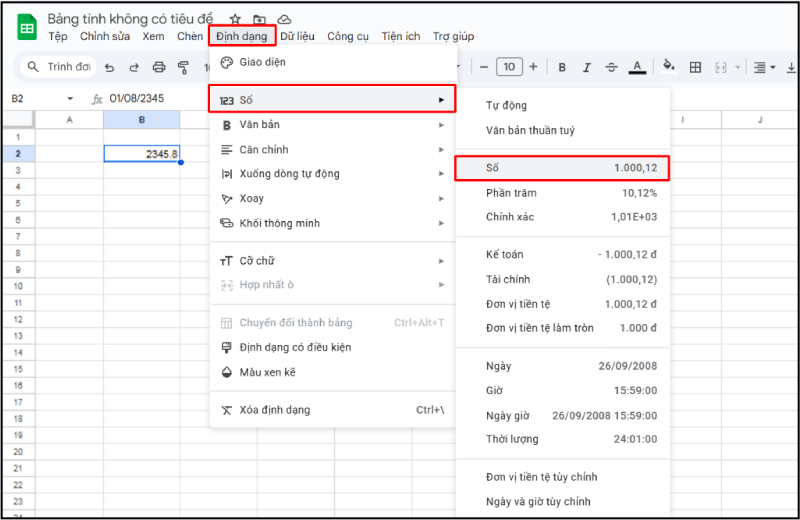Viewport: 800px width, 520px height.
Task: Choose Giao diện theme option
Action: [332, 62]
